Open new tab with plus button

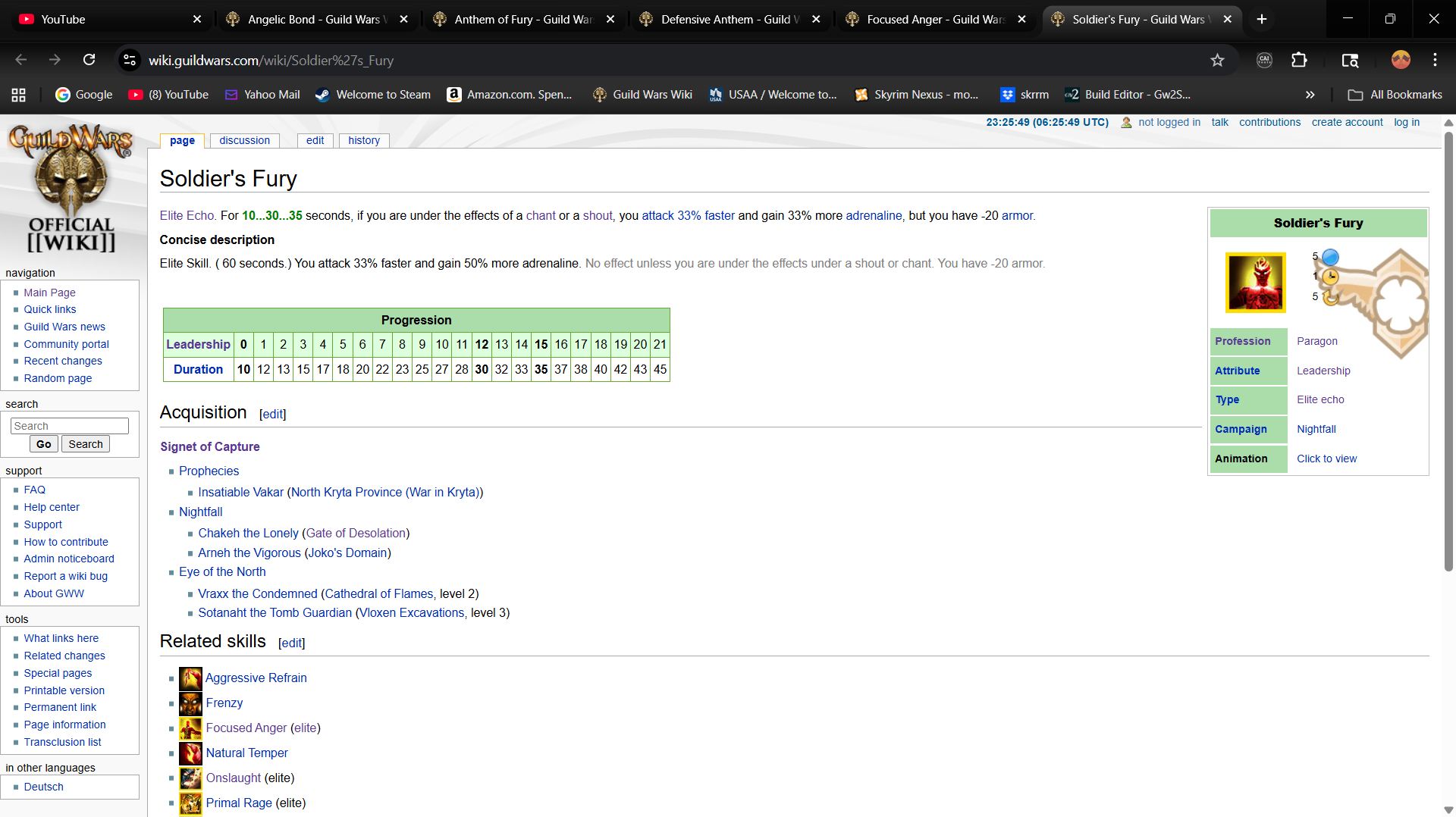[x=1262, y=19]
